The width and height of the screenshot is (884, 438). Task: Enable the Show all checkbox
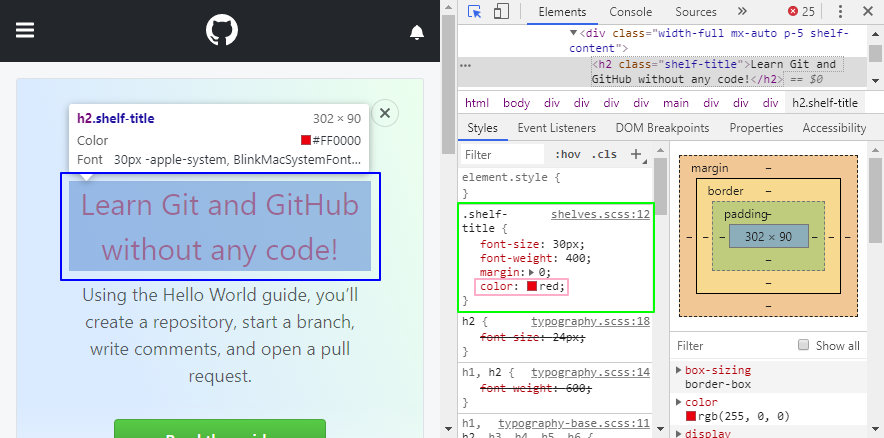point(804,345)
